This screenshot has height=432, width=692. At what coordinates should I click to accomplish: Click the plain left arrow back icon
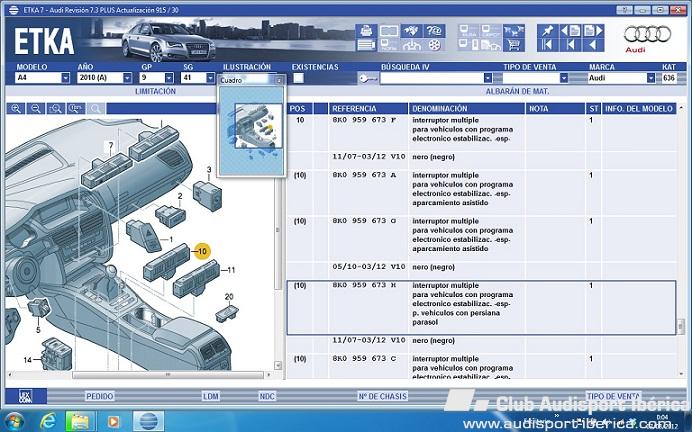593,45
